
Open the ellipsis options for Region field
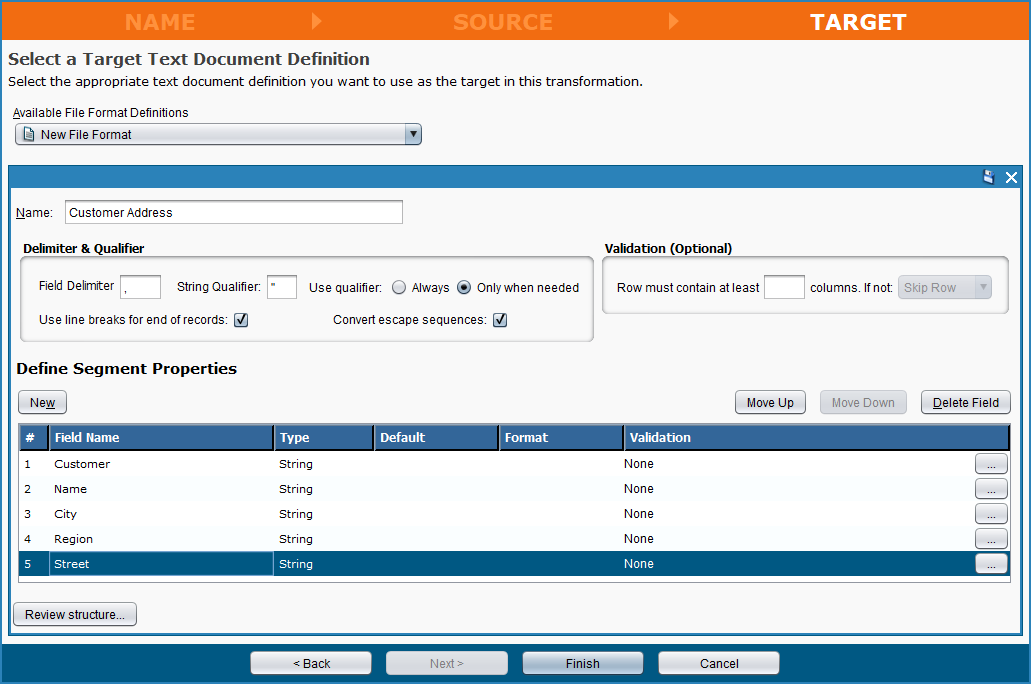pyautogui.click(x=990, y=539)
